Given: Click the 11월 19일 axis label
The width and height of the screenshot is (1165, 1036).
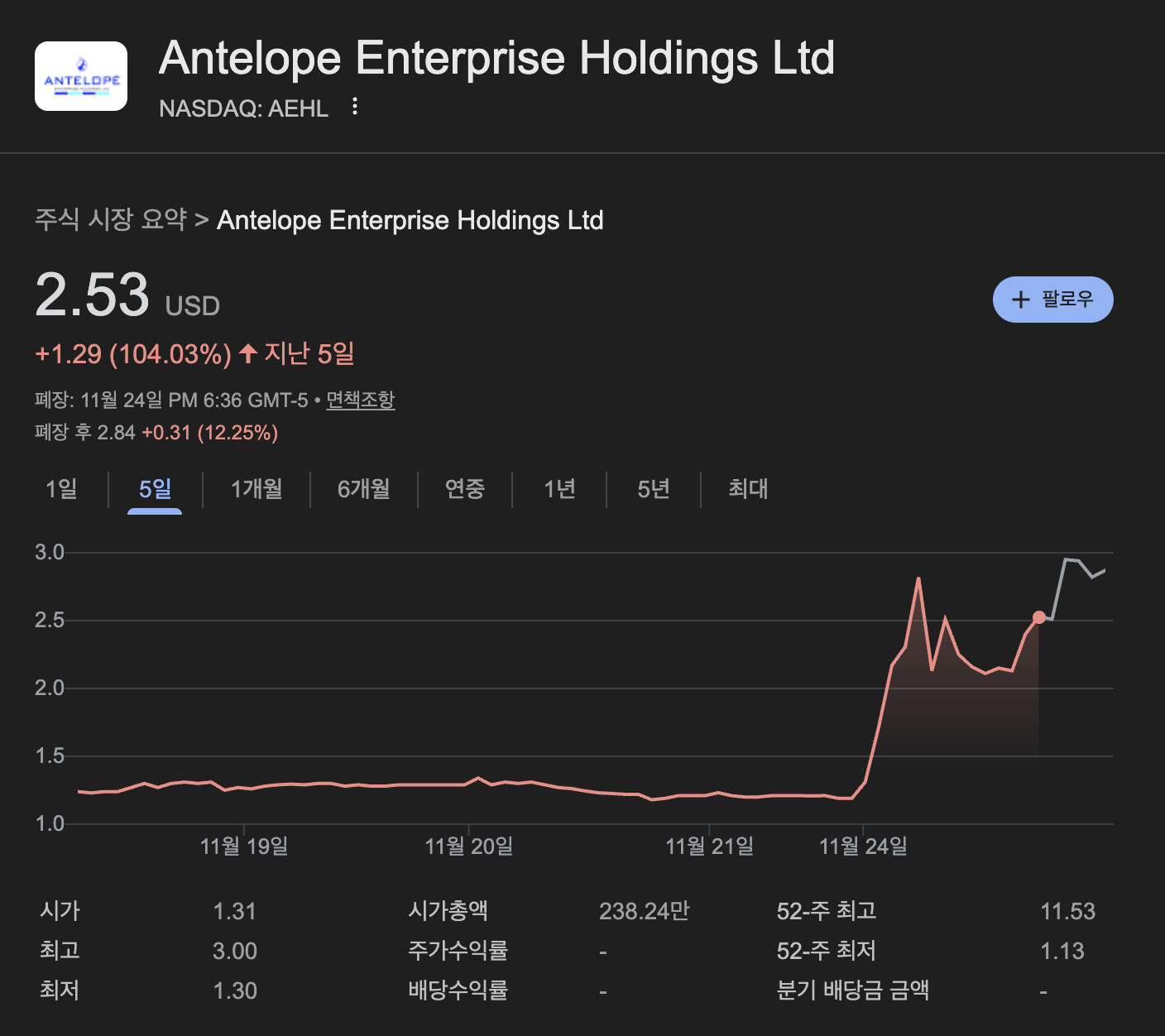Looking at the screenshot, I should point(244,847).
